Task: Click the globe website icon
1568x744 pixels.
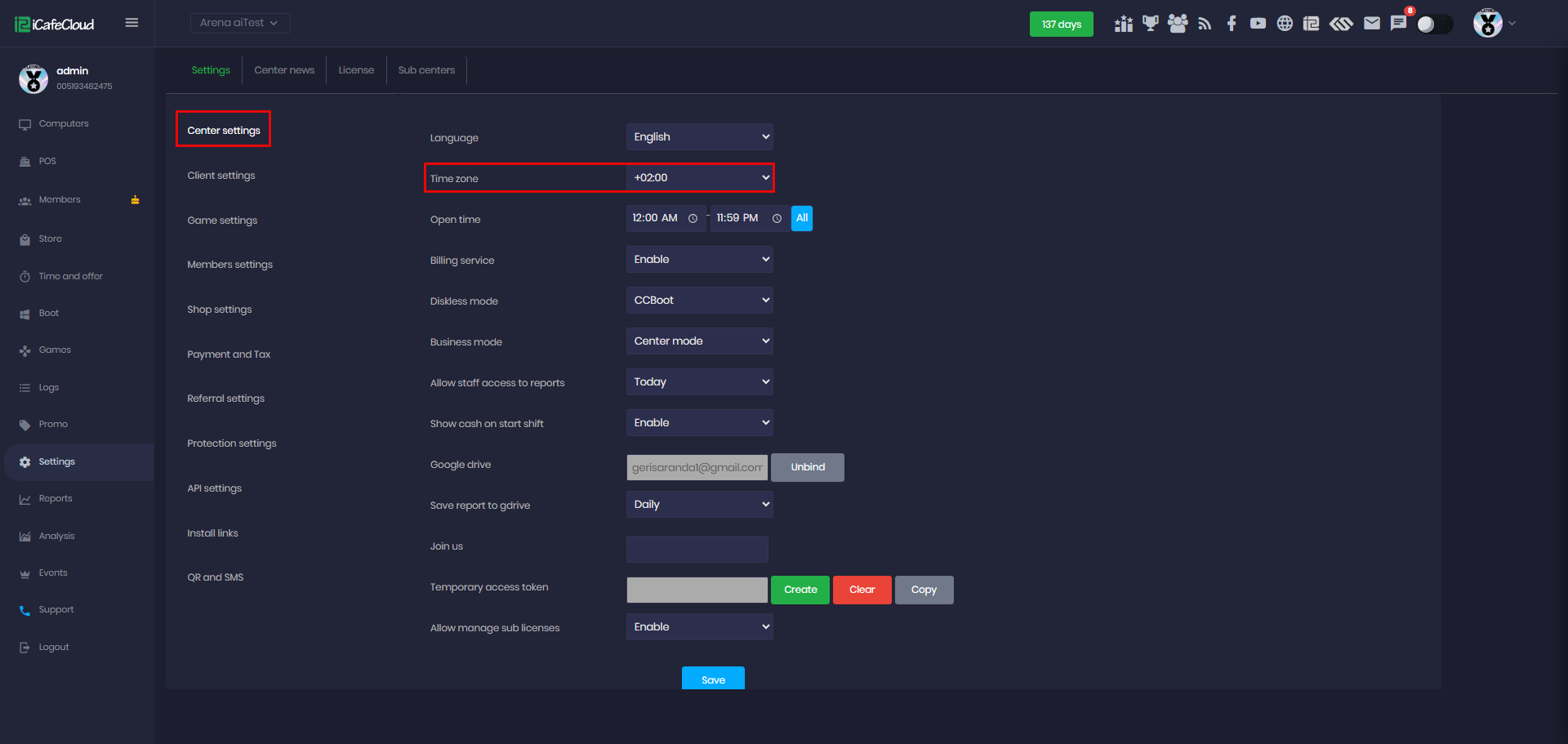Action: pyautogui.click(x=1285, y=24)
